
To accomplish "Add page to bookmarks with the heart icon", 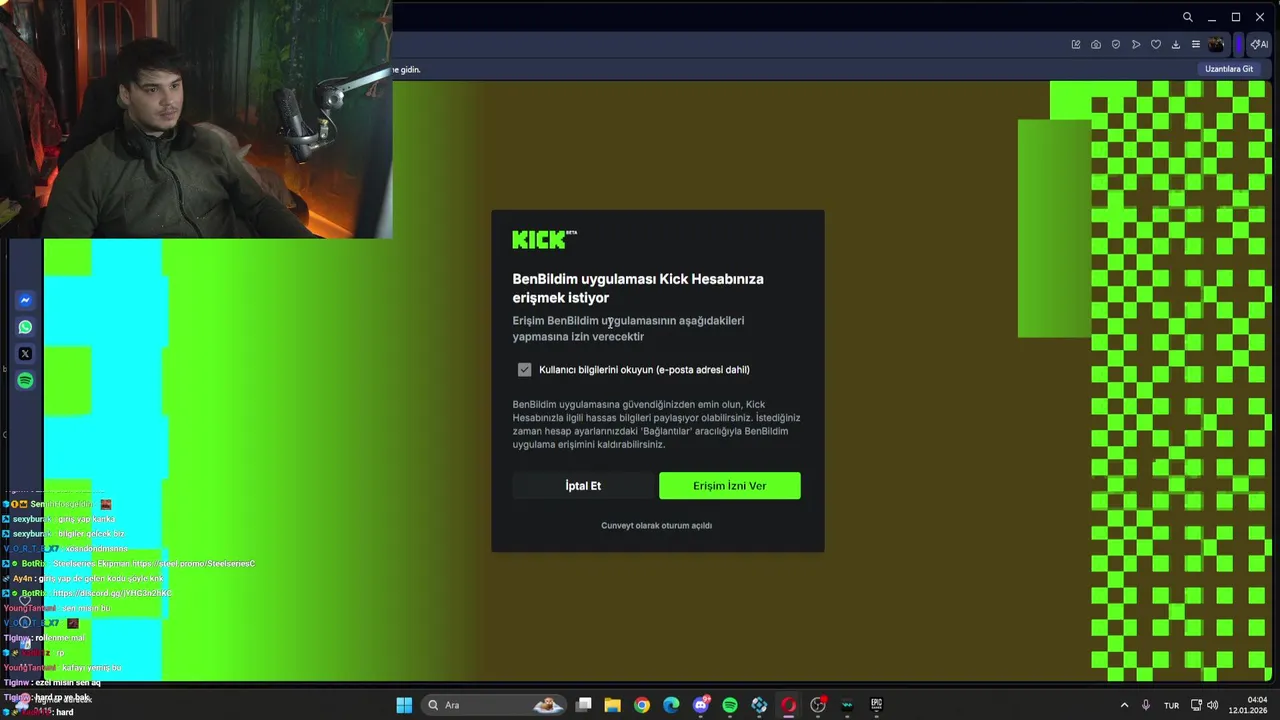I will click(1156, 44).
